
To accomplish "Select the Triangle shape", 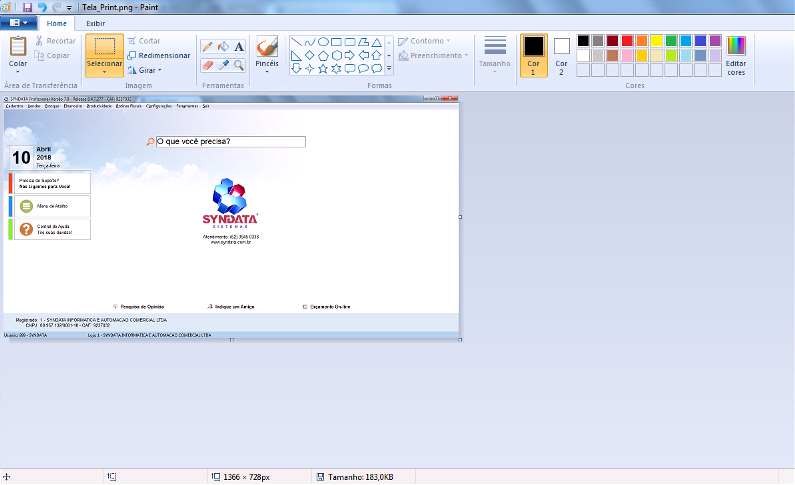I will tap(377, 42).
